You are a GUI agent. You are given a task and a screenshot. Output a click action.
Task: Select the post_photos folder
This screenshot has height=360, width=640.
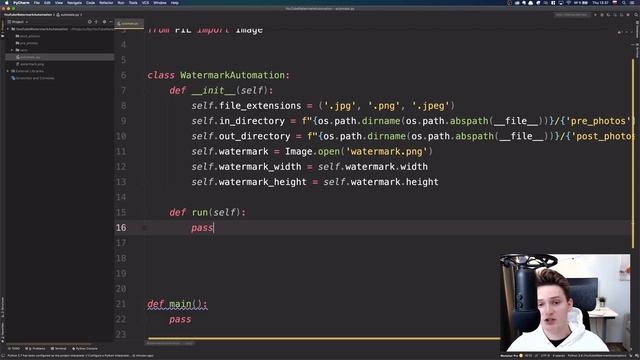28,36
